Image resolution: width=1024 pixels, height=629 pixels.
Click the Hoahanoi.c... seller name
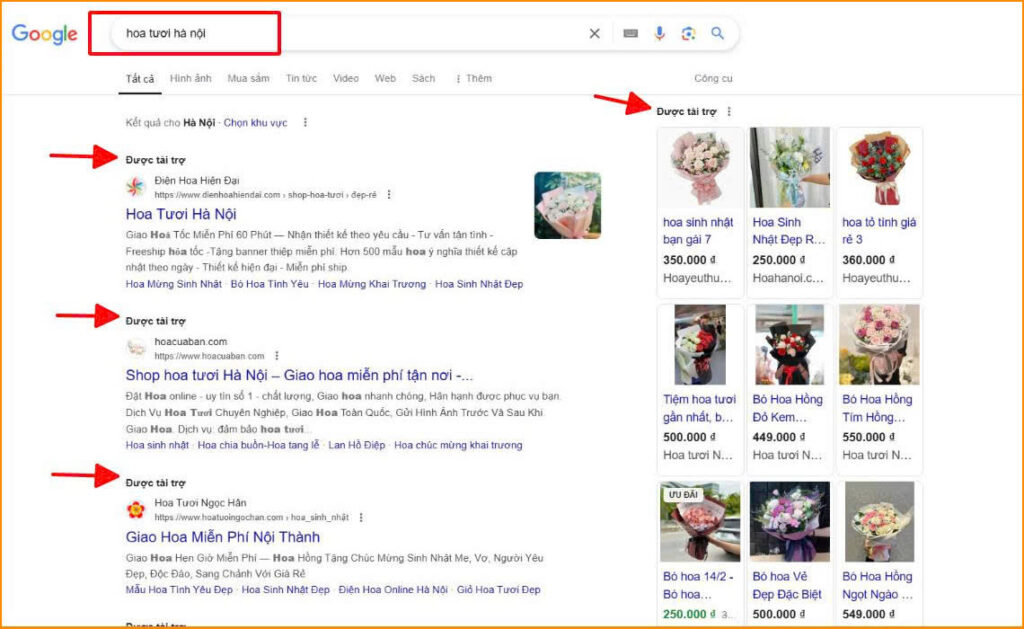pos(788,278)
